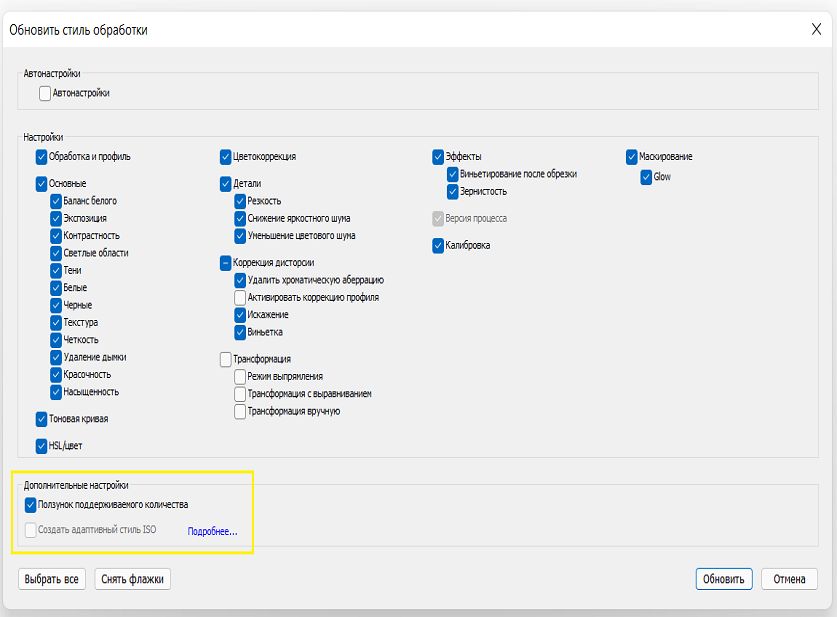Disable Снижение яркостного шума checkbox
Viewport: 837px width, 617px height.
pos(240,218)
